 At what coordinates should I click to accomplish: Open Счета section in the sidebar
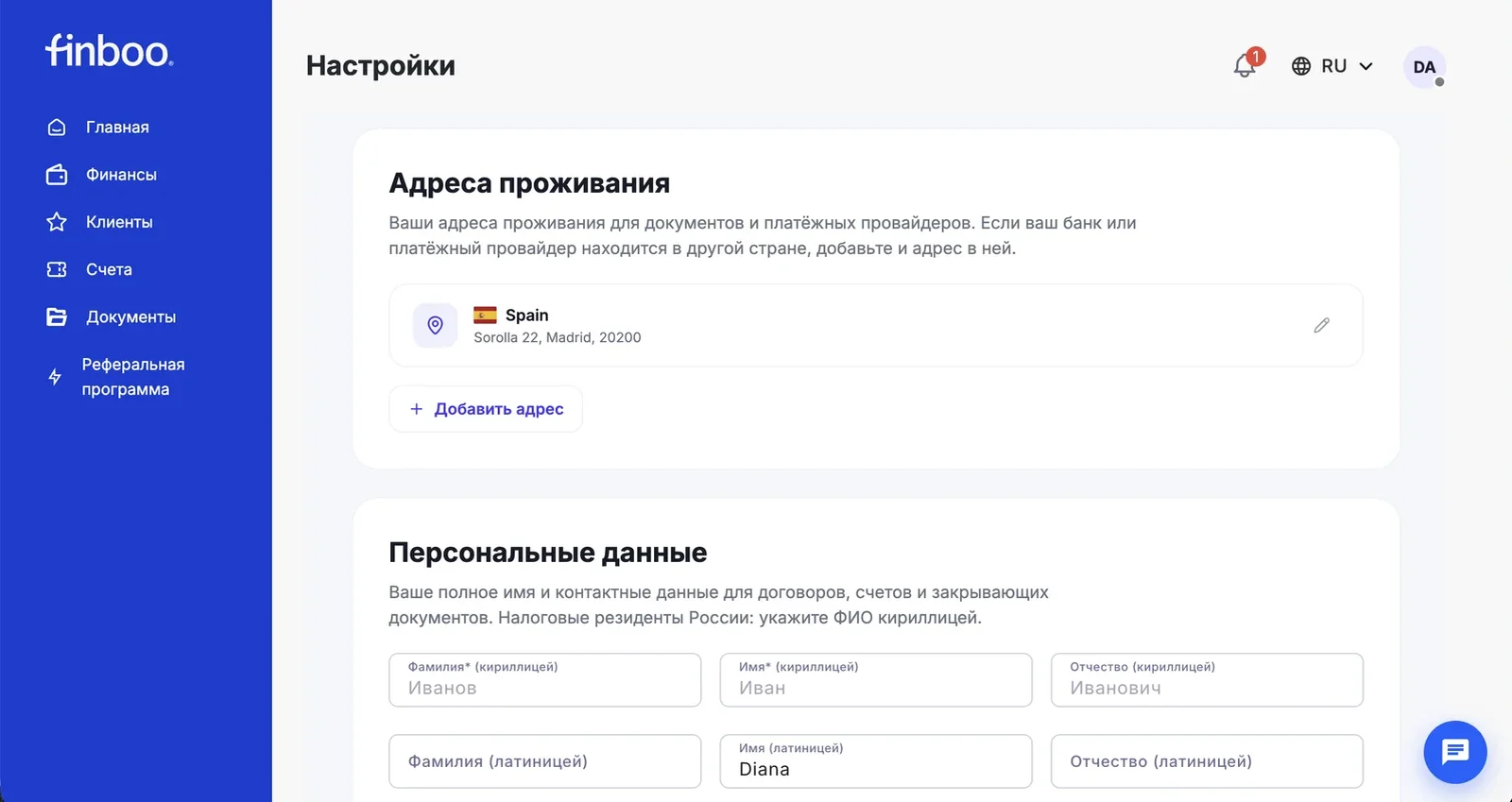[109, 269]
